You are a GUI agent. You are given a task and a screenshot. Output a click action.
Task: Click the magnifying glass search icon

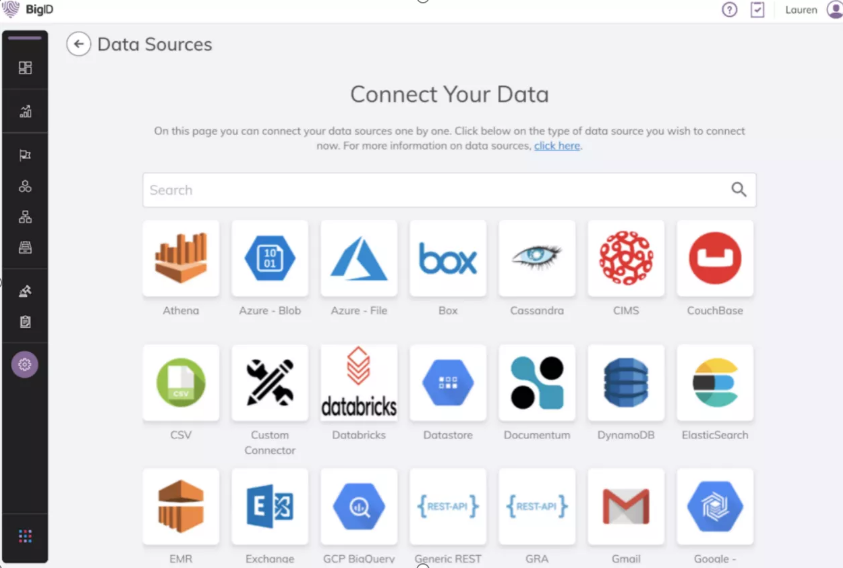pos(739,189)
